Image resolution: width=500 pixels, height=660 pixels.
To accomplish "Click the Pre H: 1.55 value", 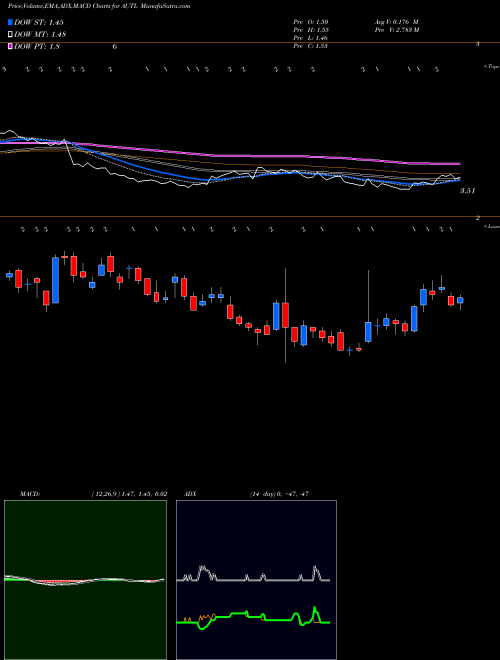I will 311,30.
